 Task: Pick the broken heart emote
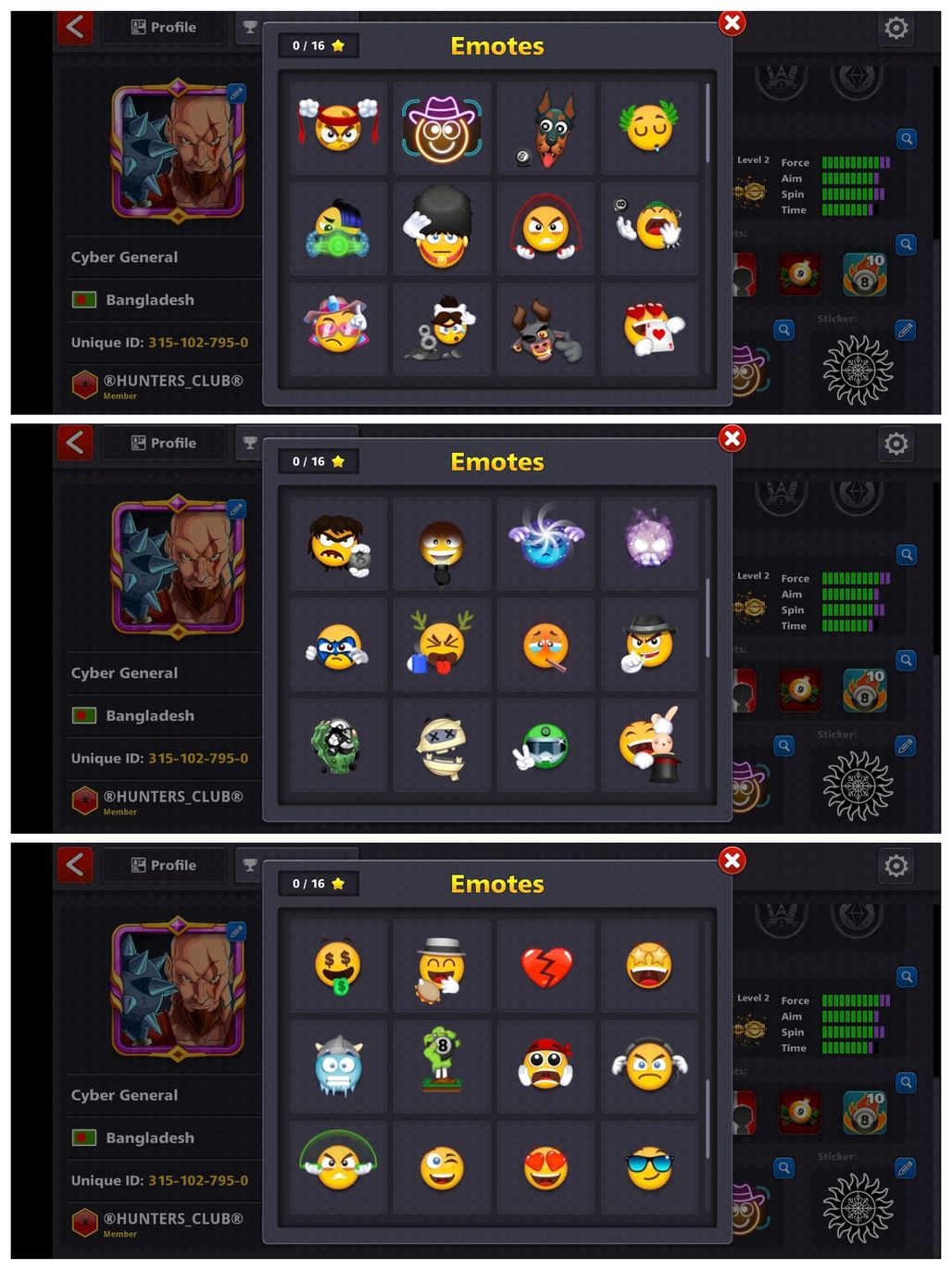(545, 965)
